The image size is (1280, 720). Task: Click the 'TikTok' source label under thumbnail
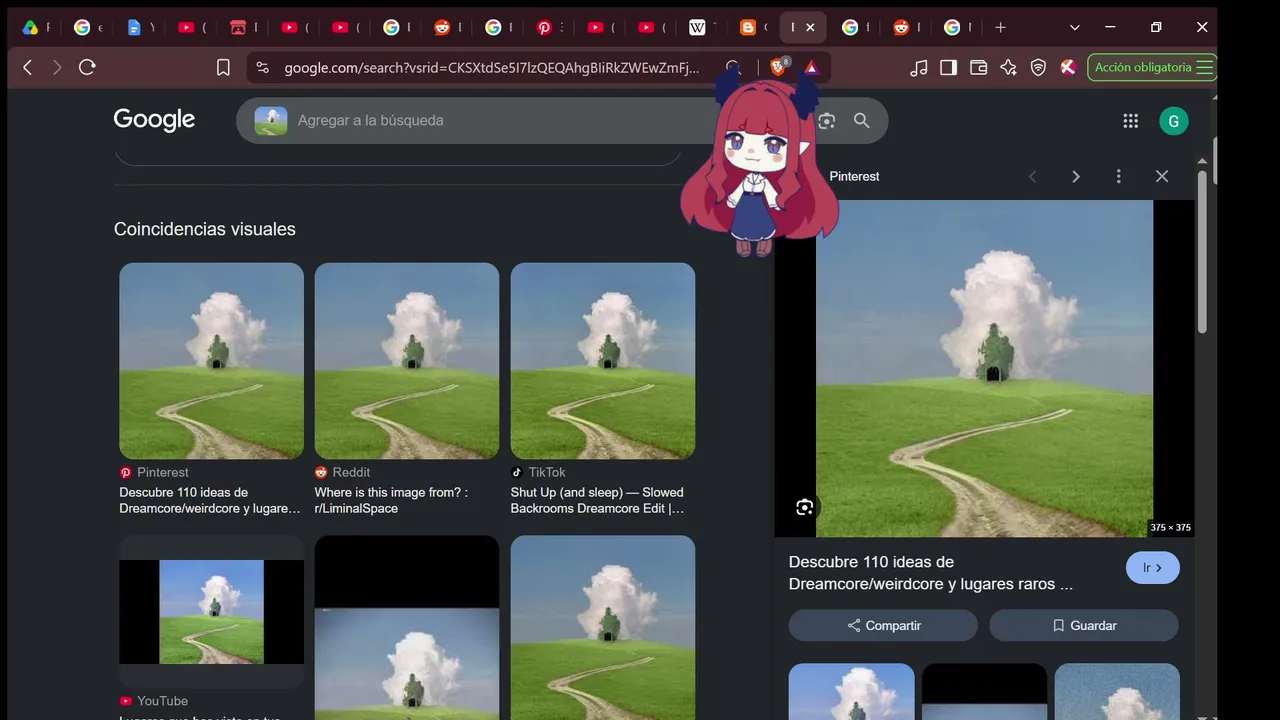click(x=547, y=472)
